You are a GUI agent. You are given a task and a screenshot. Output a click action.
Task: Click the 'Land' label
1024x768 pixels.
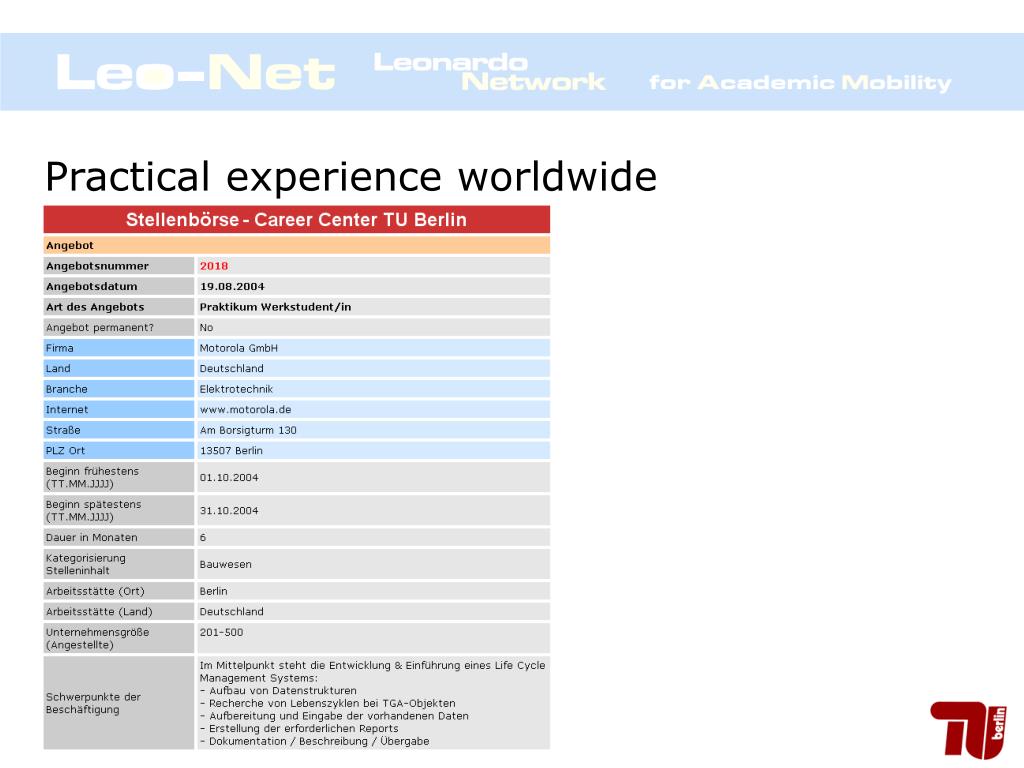click(x=58, y=368)
